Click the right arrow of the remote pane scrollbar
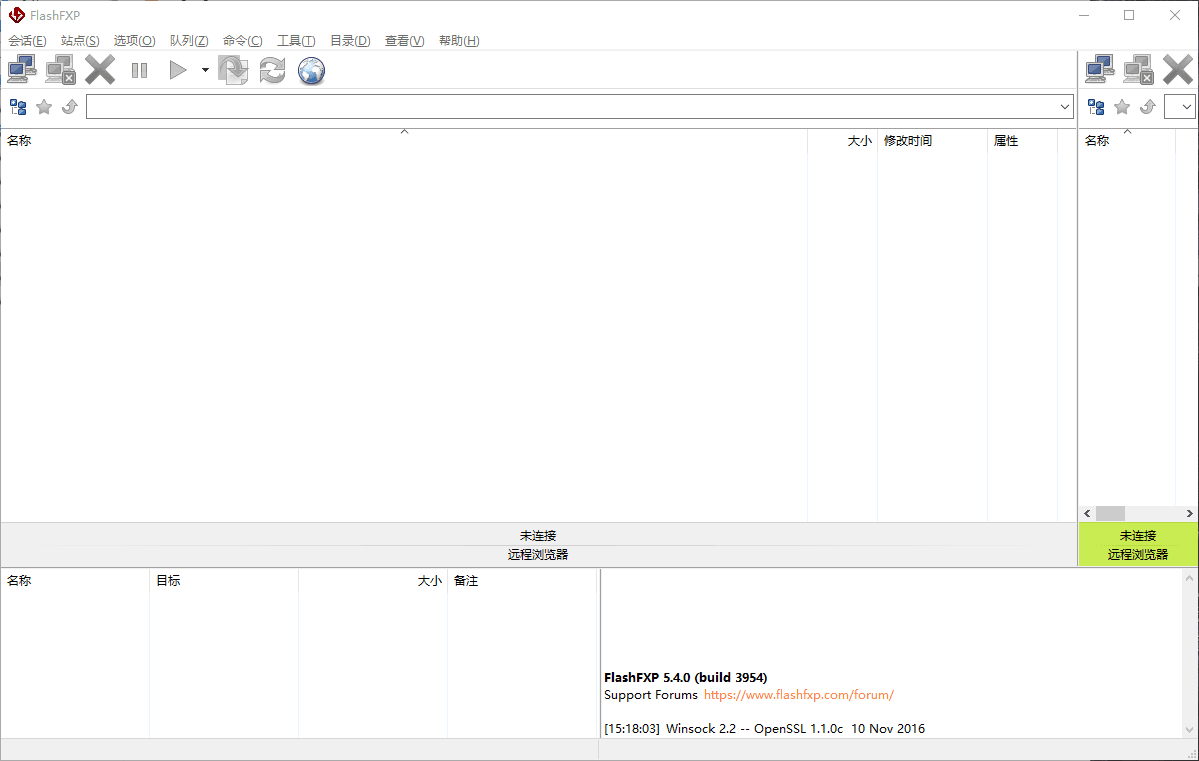The width and height of the screenshot is (1199, 761). pos(1190,513)
